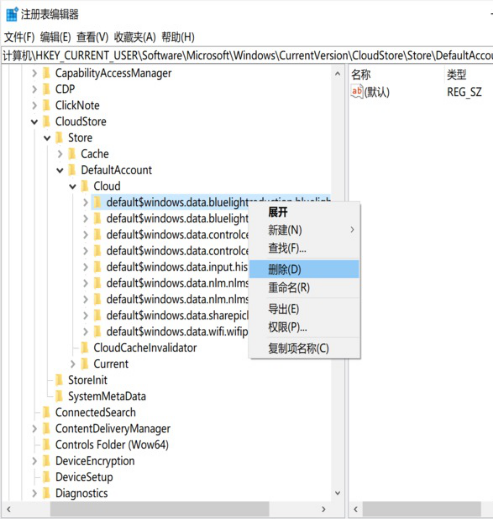Select the CloudStore folder icon

point(47,122)
